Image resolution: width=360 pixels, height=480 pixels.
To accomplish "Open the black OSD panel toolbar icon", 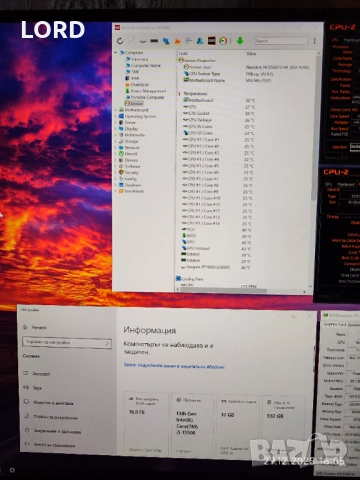I will coord(212,41).
